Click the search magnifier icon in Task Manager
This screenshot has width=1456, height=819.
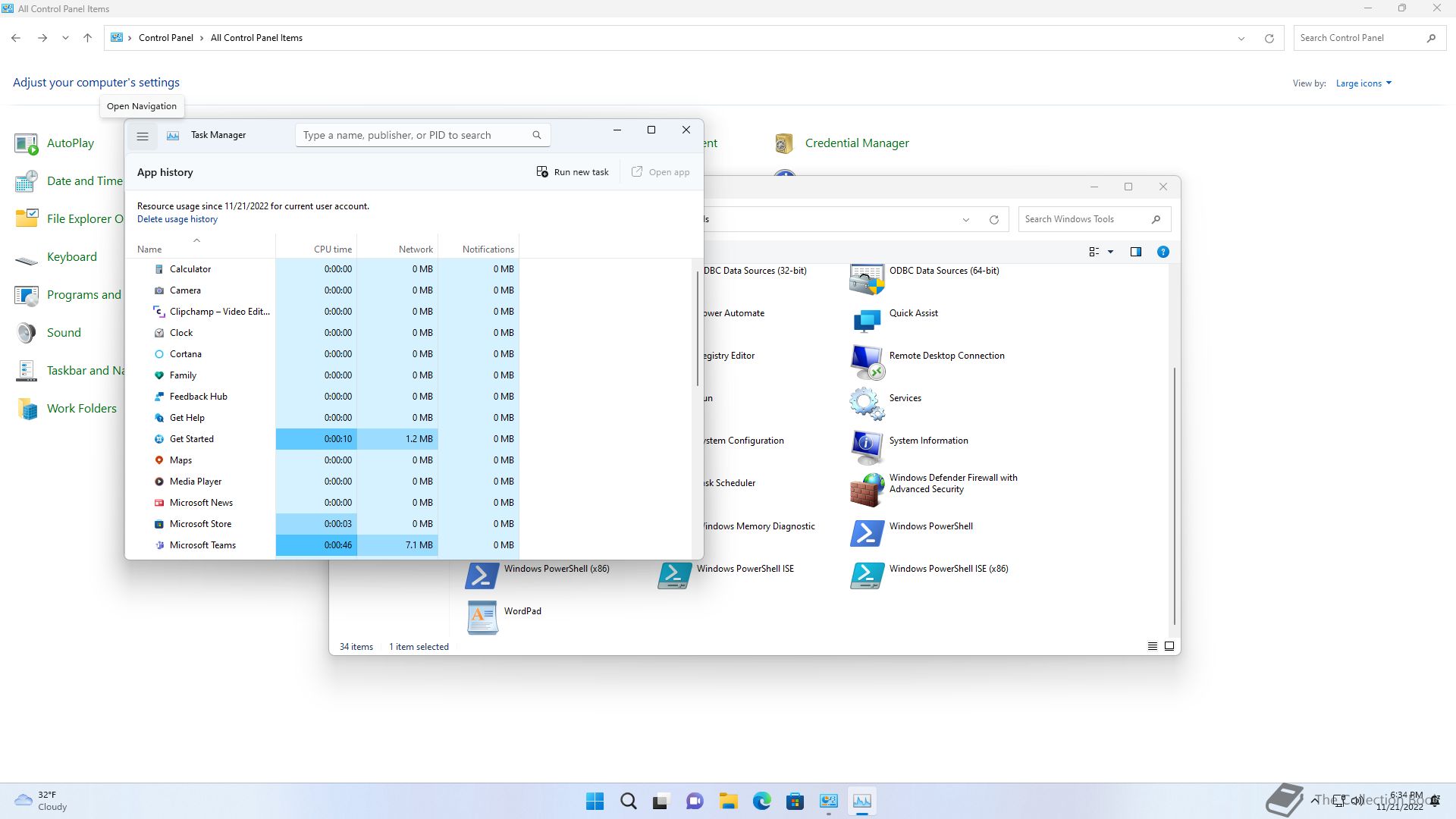tap(536, 135)
